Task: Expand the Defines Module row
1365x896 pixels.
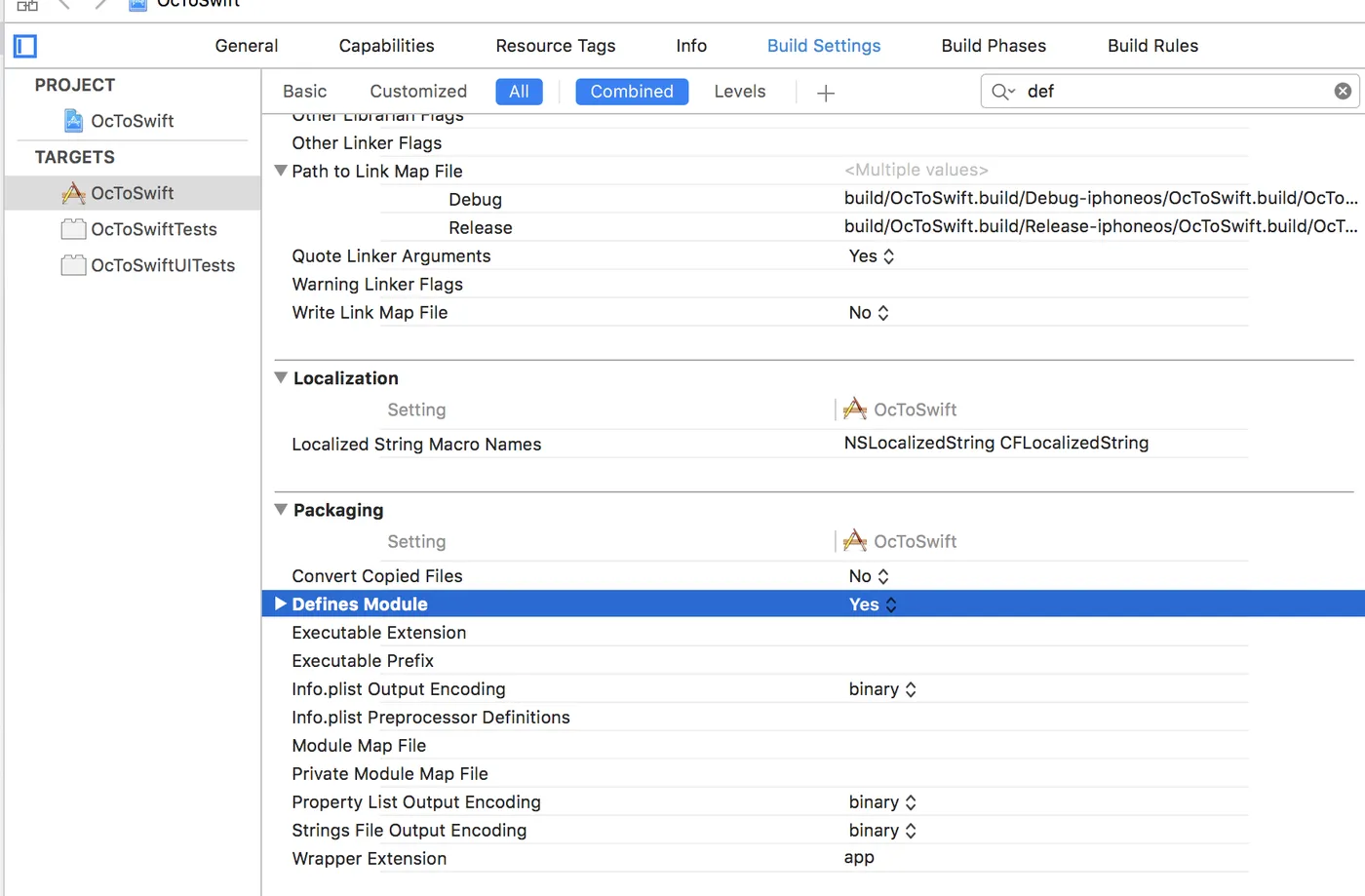Action: (x=281, y=604)
